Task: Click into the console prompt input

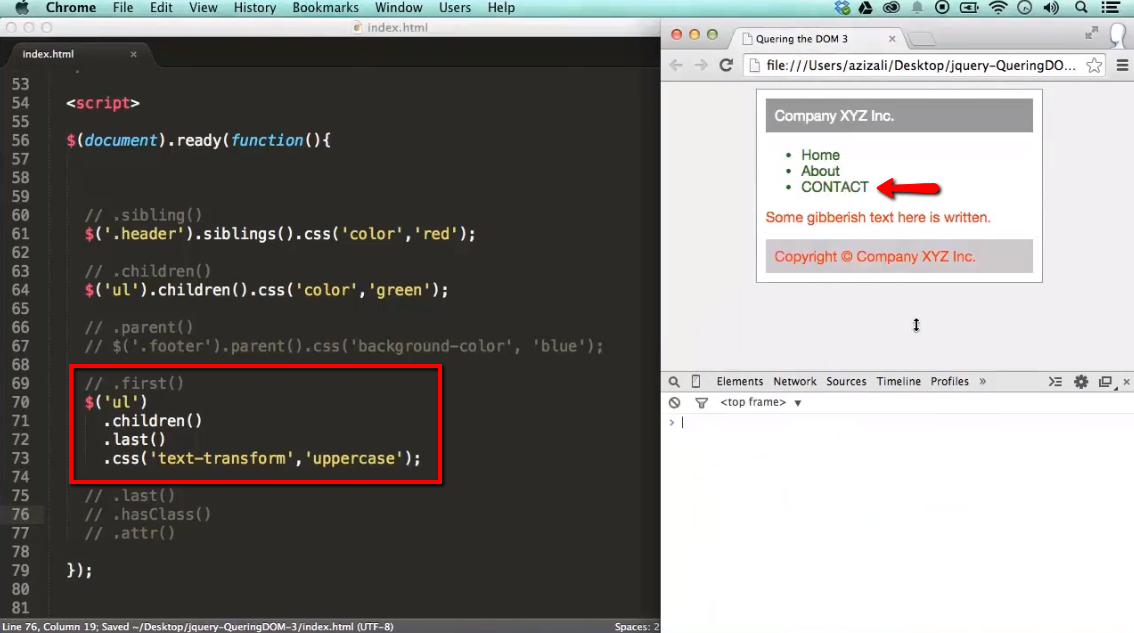Action: click(904, 422)
